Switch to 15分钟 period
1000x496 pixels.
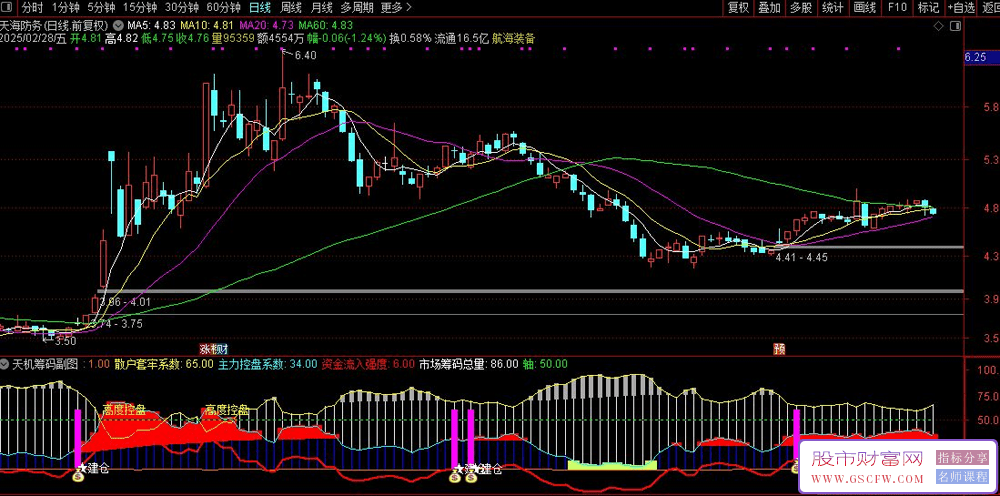[x=139, y=8]
